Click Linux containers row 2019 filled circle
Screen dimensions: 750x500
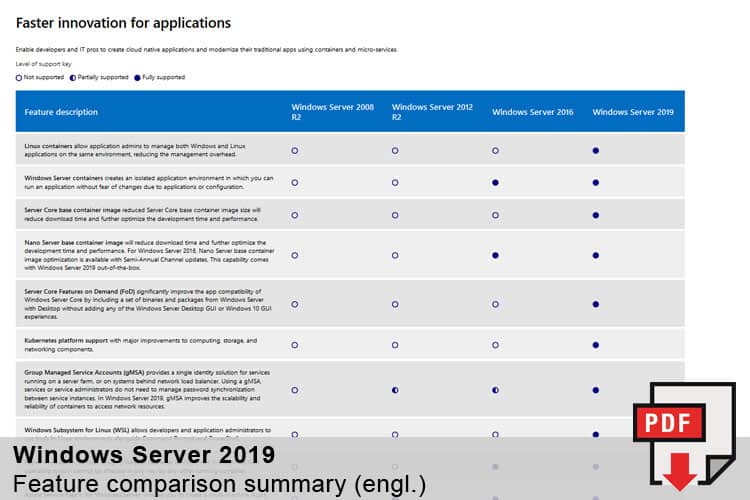pos(596,151)
